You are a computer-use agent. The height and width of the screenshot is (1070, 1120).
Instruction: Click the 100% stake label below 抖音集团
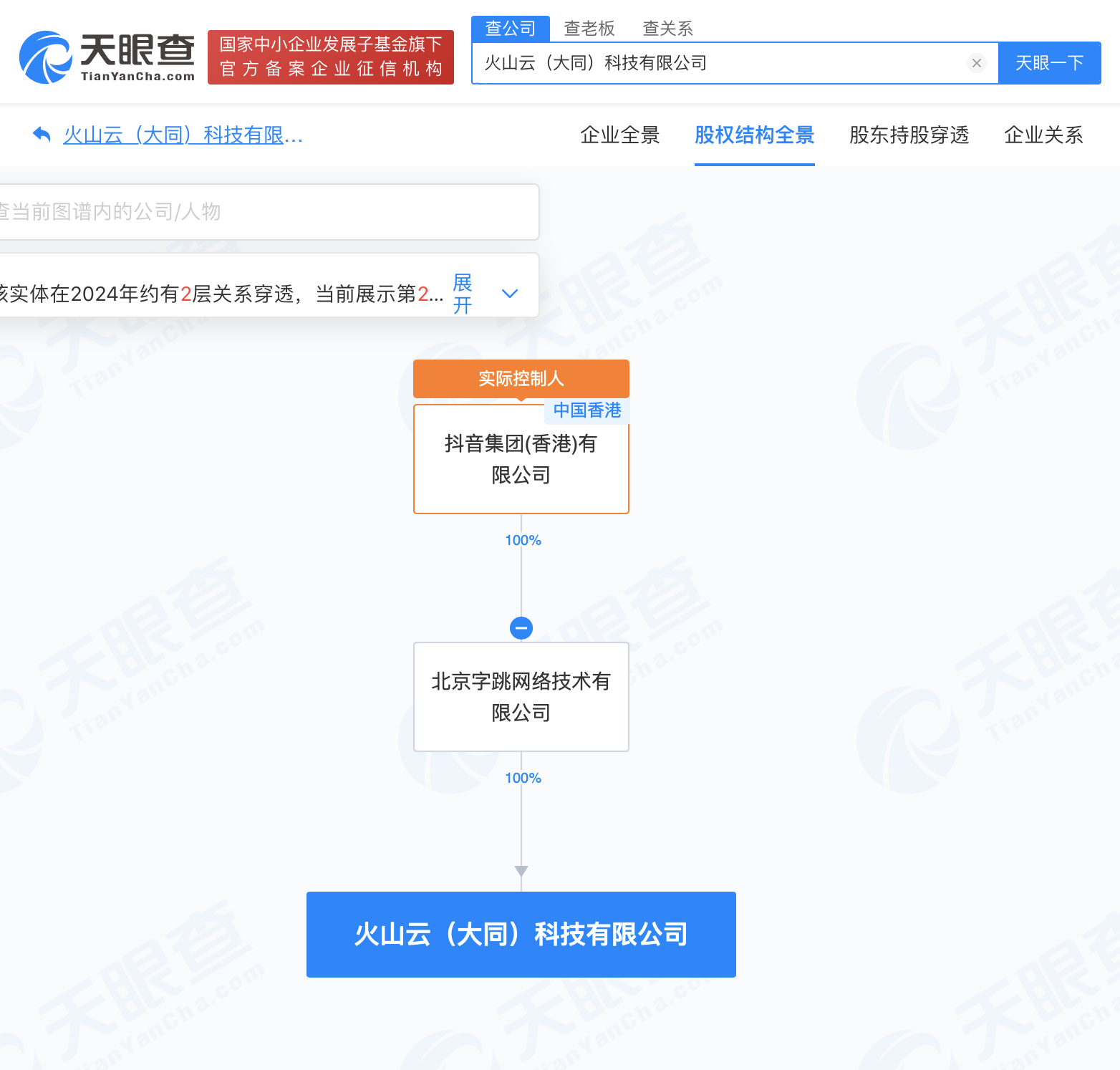click(523, 541)
